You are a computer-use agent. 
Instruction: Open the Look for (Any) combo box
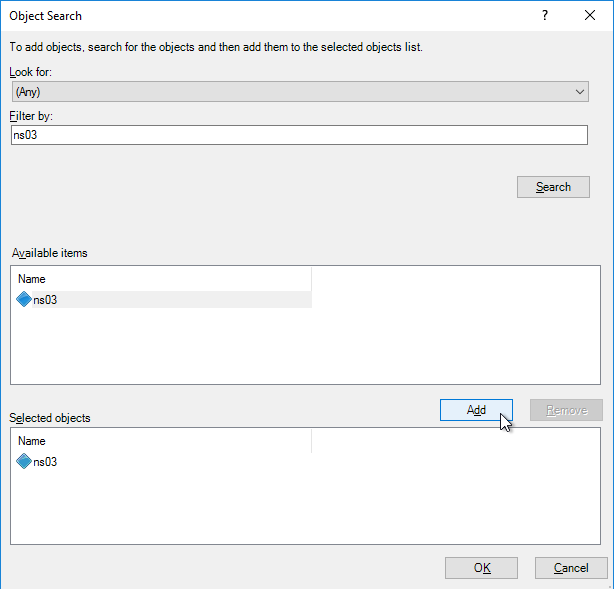(x=300, y=92)
